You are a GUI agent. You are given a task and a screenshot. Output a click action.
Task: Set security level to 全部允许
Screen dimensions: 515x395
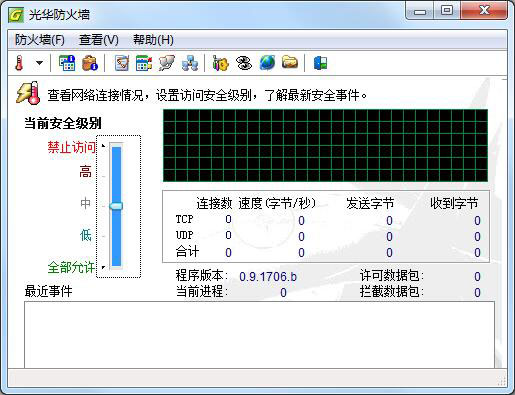click(x=71, y=267)
